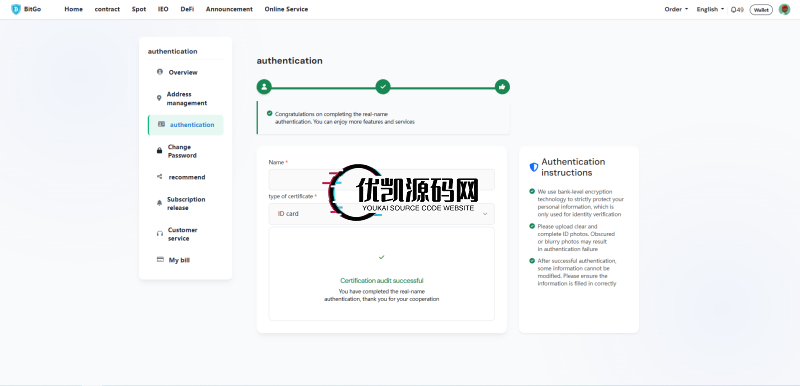Open recommend in the sidebar
800x386 pixels.
click(x=186, y=177)
